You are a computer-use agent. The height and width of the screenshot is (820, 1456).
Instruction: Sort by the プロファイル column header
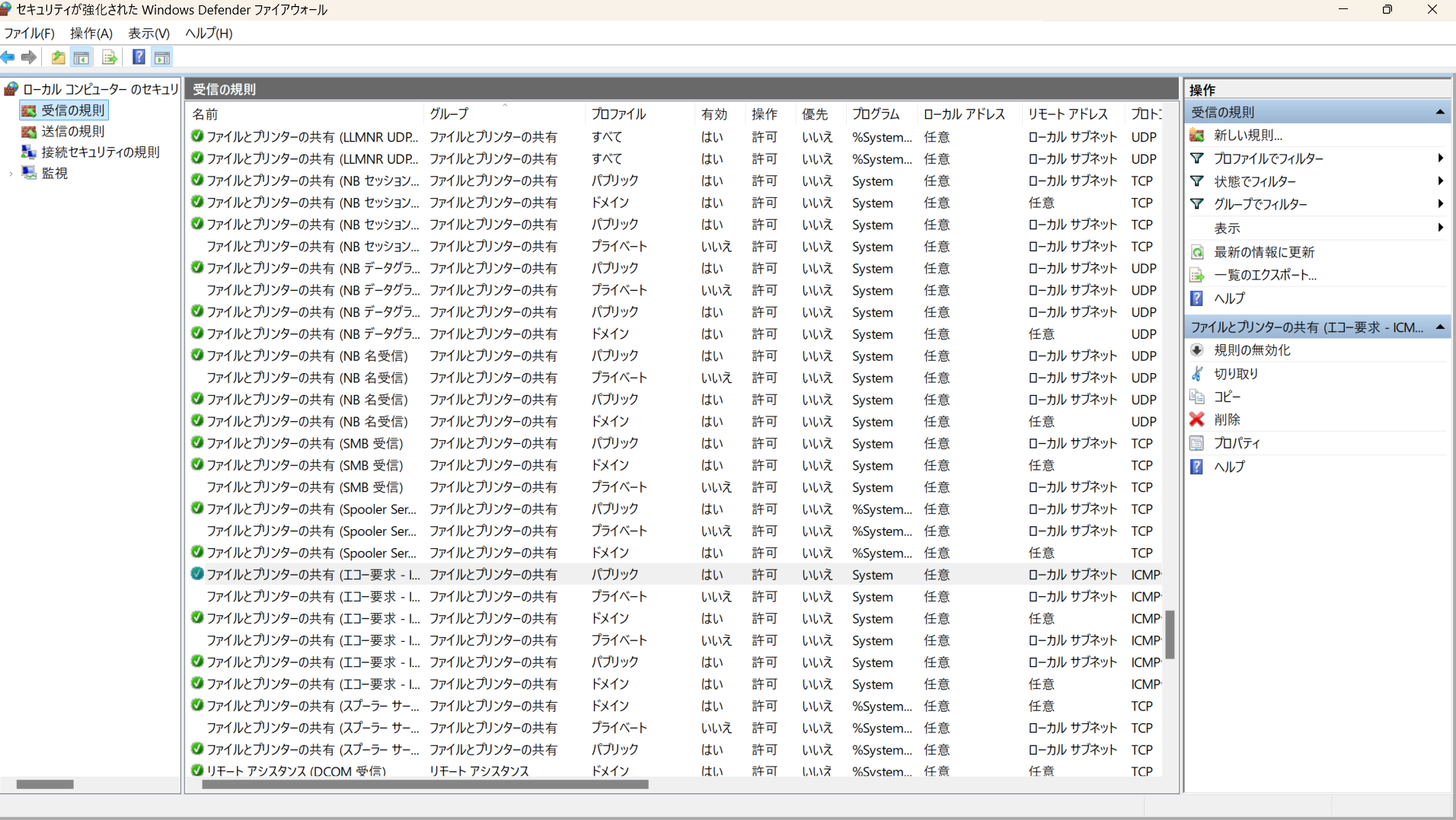click(x=640, y=114)
